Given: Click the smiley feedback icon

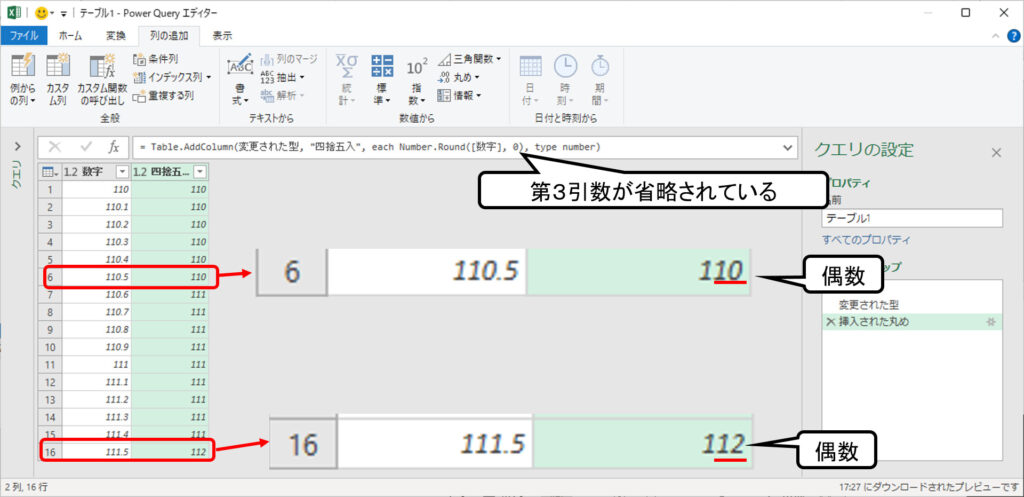Looking at the screenshot, I should (x=42, y=12).
